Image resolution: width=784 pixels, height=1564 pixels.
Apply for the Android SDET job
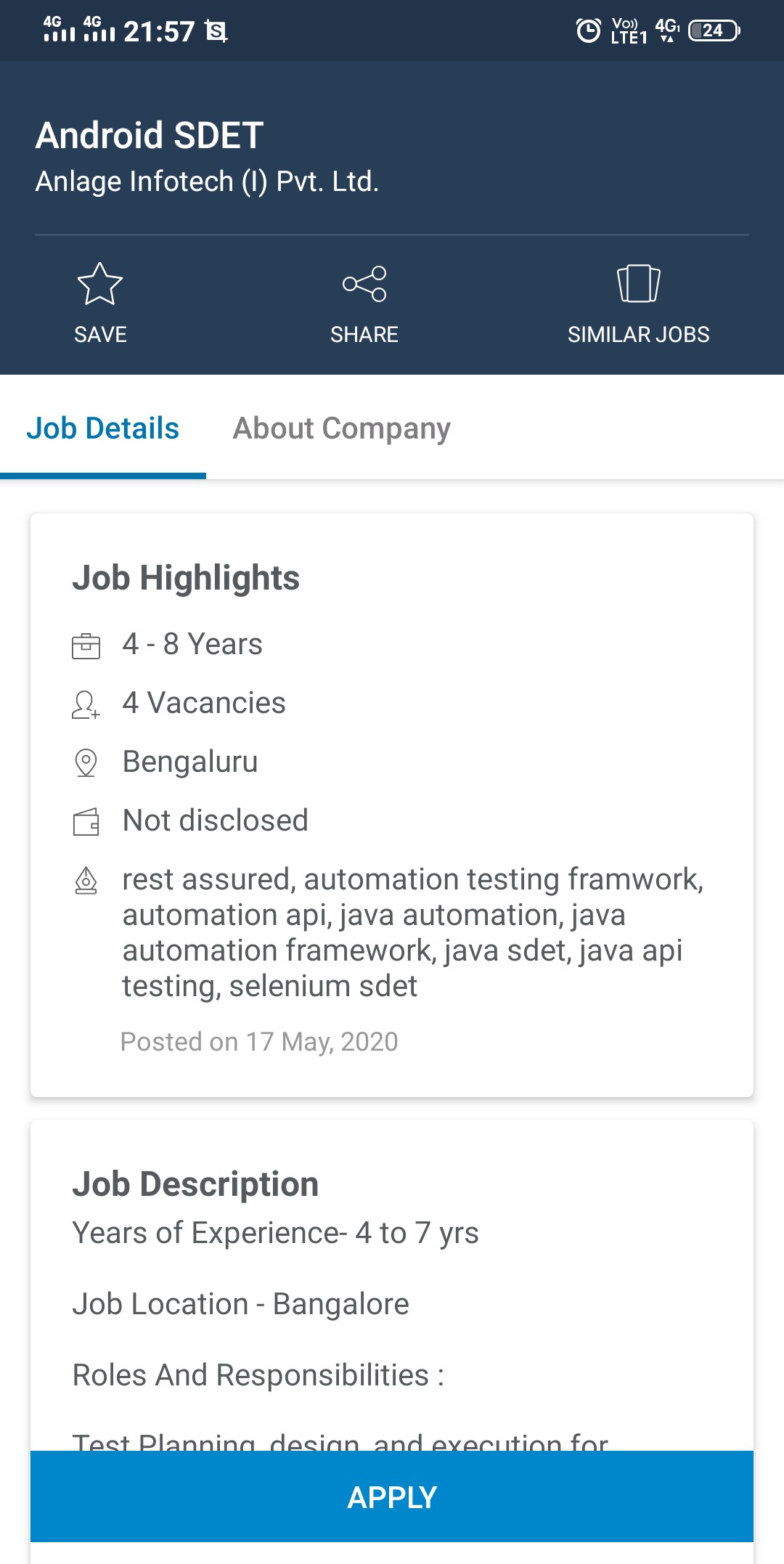392,1496
